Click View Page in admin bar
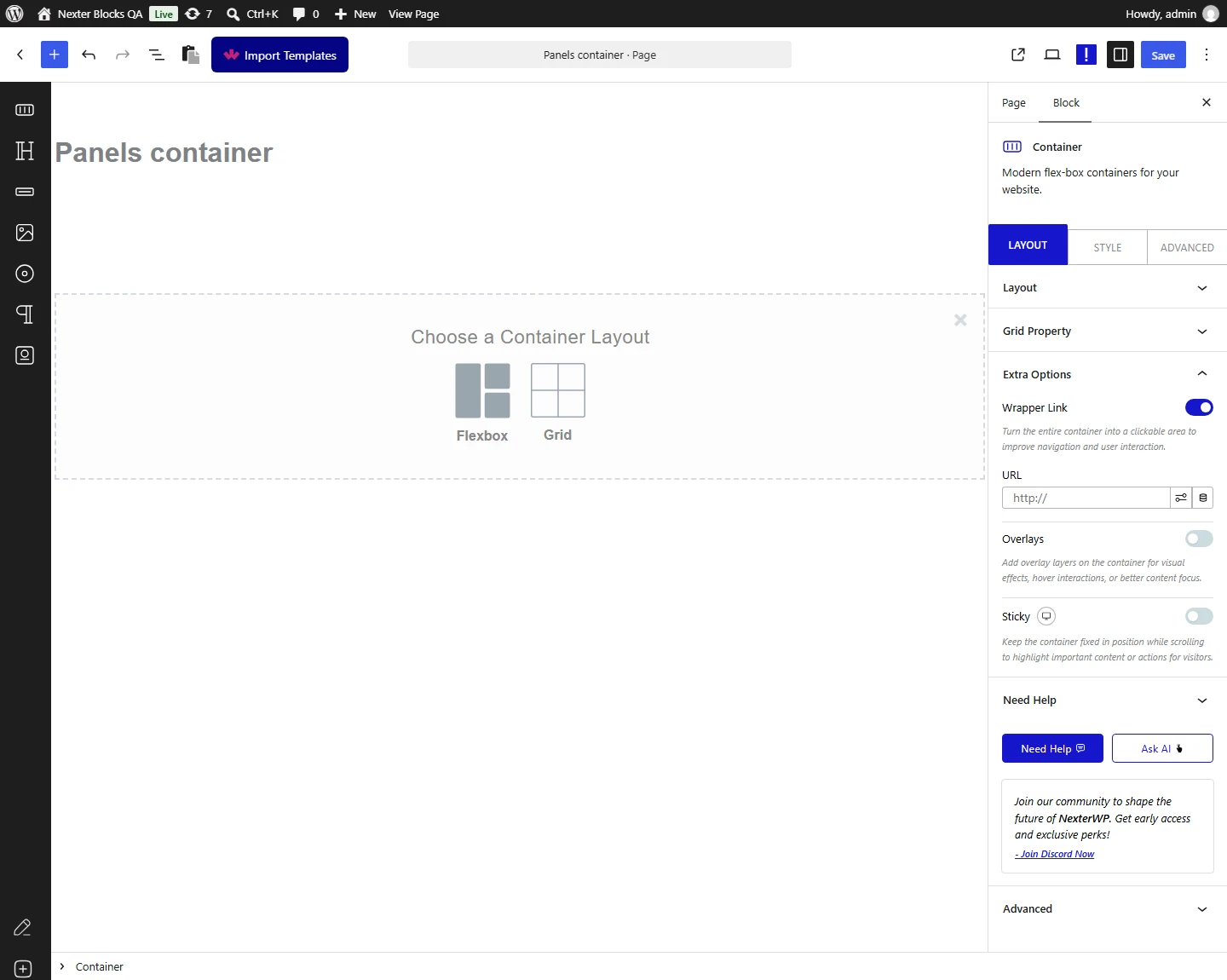Image resolution: width=1227 pixels, height=980 pixels. (414, 14)
